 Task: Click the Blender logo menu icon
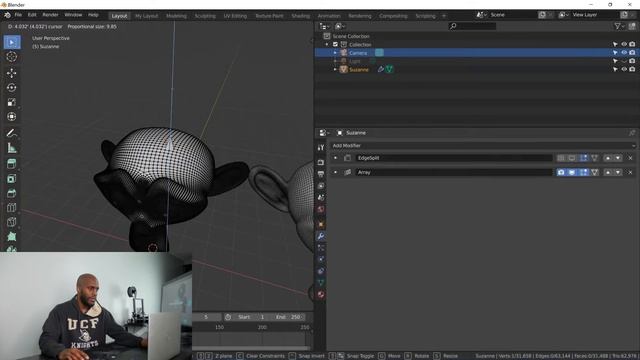click(x=7, y=15)
